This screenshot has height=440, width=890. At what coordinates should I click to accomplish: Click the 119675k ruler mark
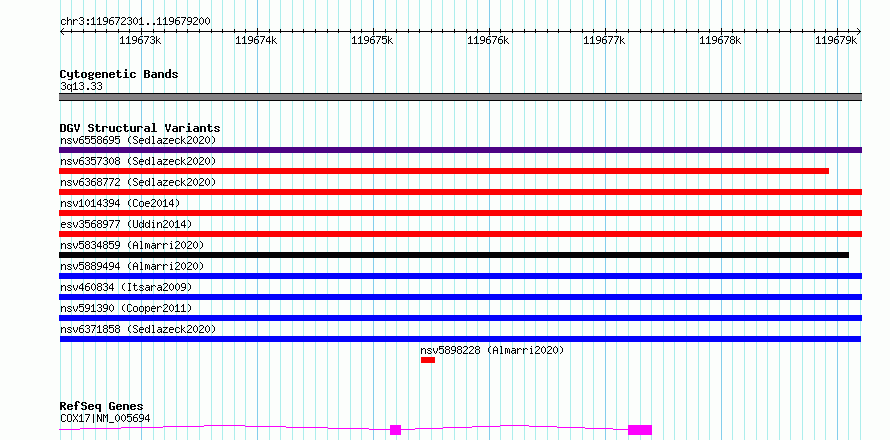372,40
